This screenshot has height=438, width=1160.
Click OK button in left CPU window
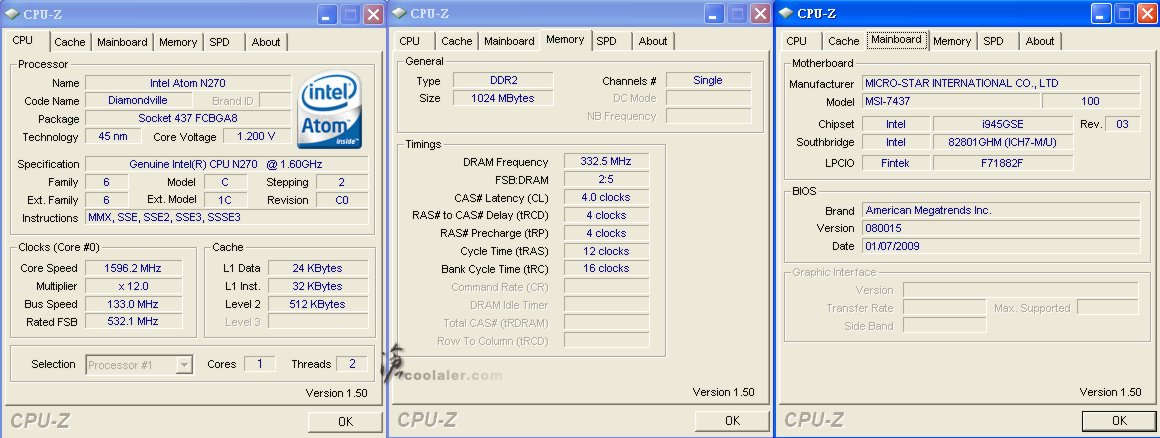point(345,422)
